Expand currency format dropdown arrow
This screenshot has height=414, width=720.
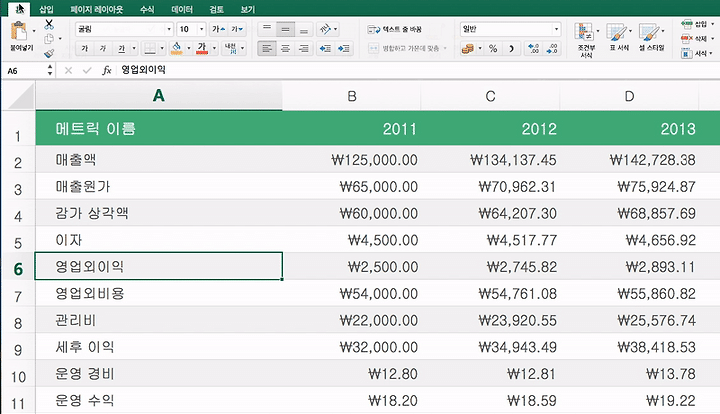[x=480, y=48]
